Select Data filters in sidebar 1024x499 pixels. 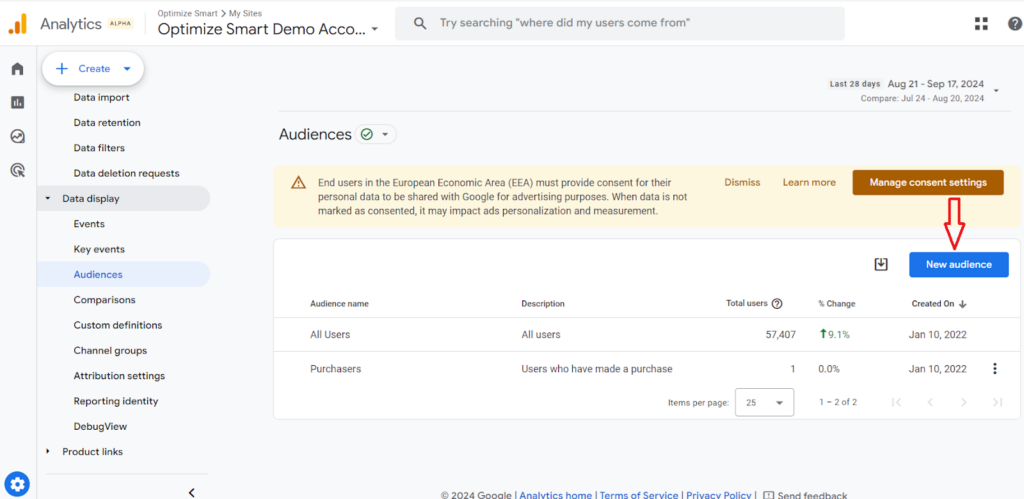point(99,148)
